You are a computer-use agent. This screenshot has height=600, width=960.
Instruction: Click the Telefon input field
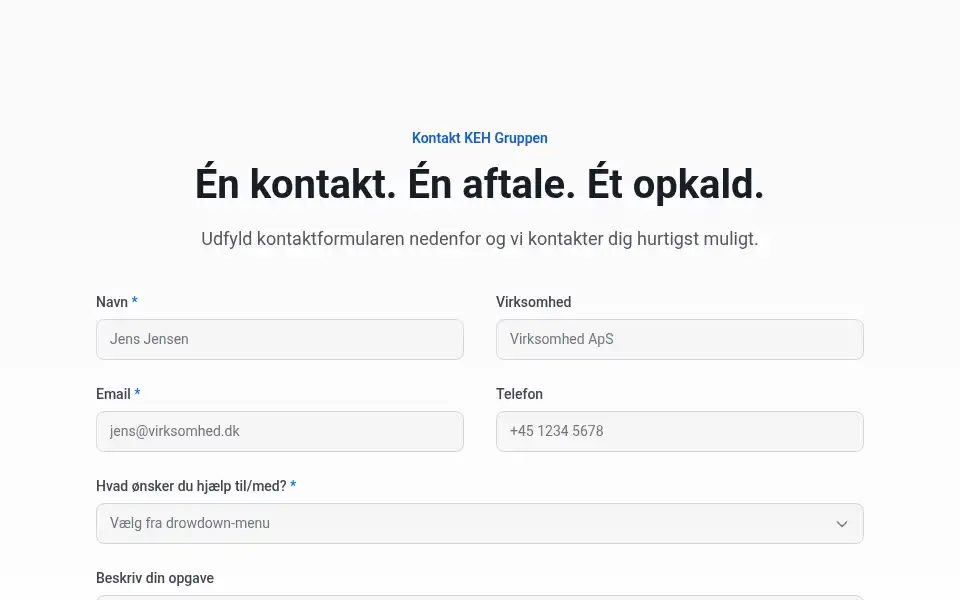point(680,431)
